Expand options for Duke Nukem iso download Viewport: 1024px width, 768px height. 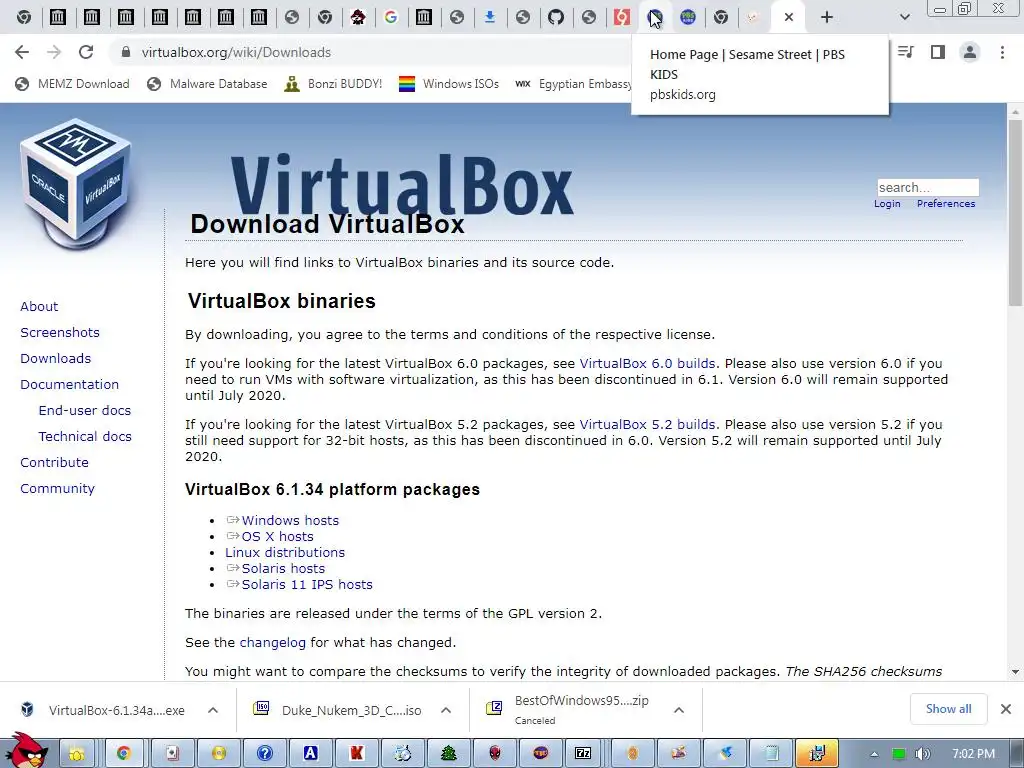446,710
